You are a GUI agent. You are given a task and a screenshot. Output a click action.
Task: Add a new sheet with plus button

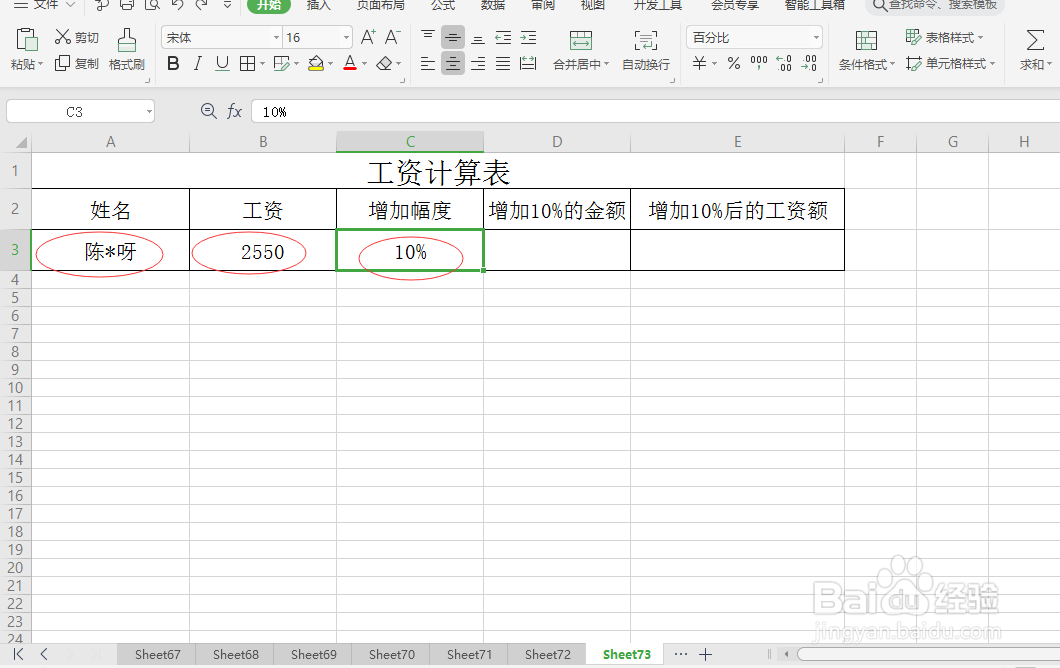tap(705, 654)
